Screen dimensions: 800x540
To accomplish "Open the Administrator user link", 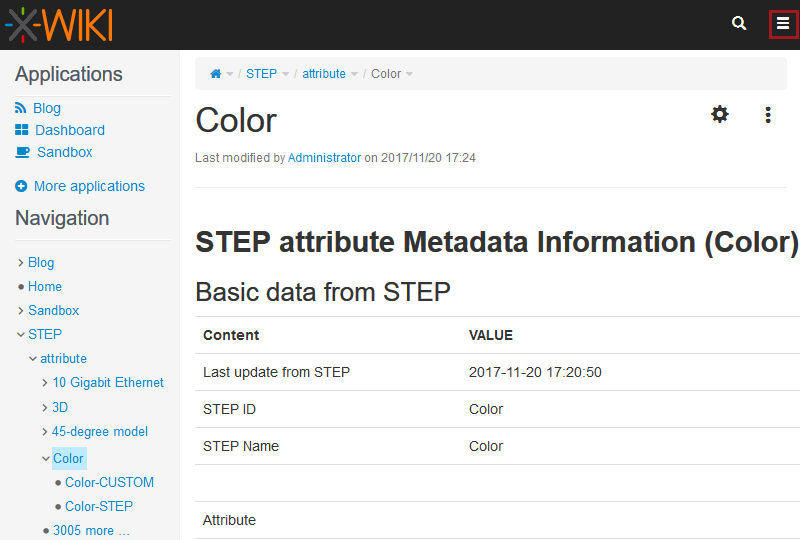I will 324,158.
